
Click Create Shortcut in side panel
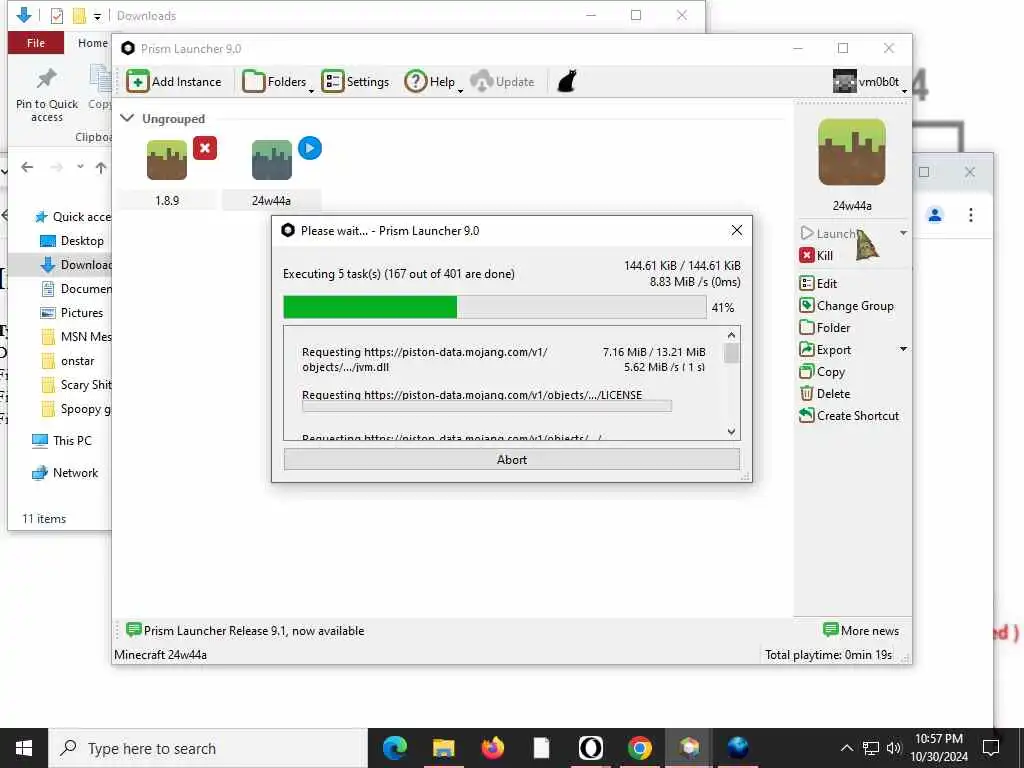pyautogui.click(x=849, y=415)
